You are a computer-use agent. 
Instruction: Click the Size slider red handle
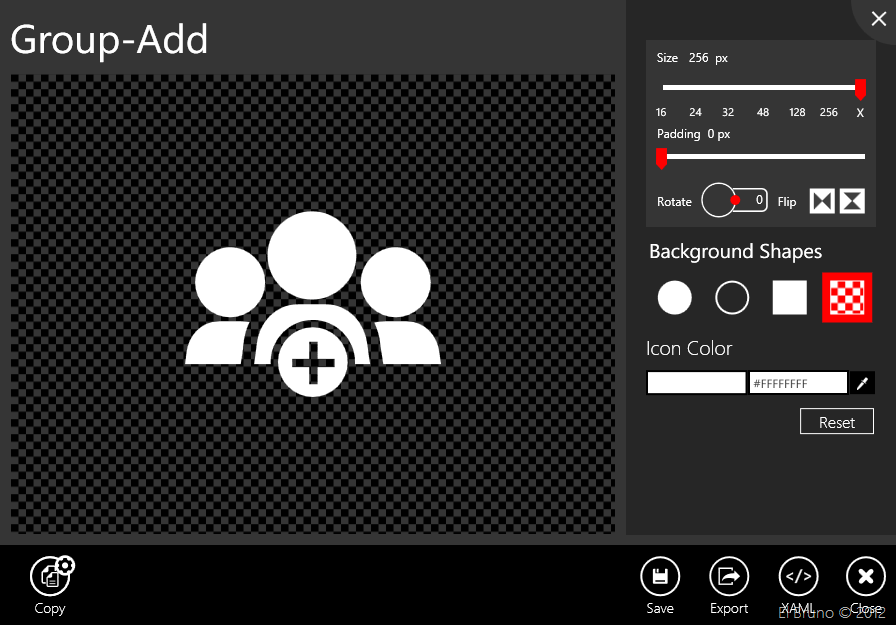[x=860, y=89]
